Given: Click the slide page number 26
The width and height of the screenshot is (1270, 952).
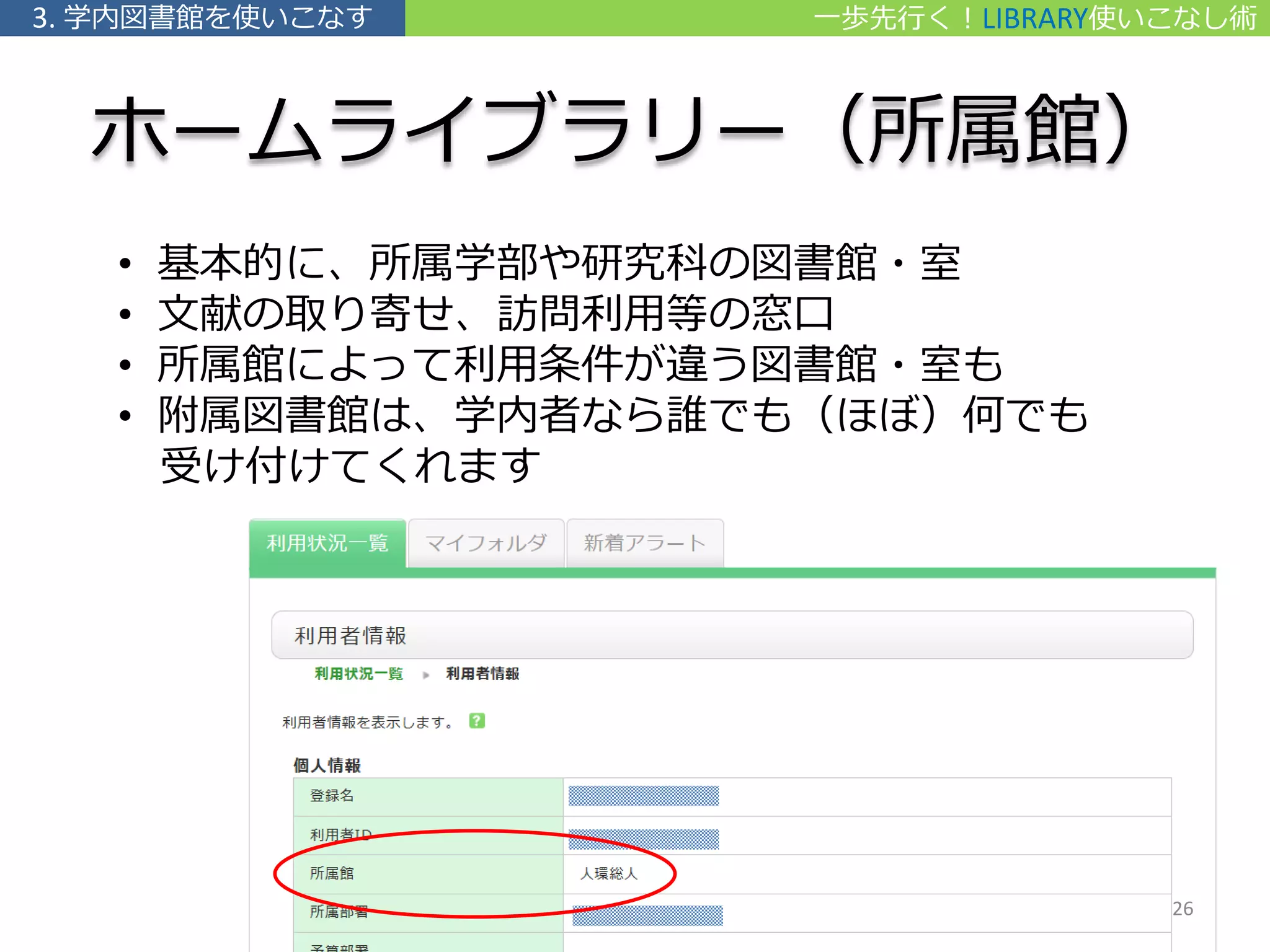Looking at the screenshot, I should [x=1182, y=909].
